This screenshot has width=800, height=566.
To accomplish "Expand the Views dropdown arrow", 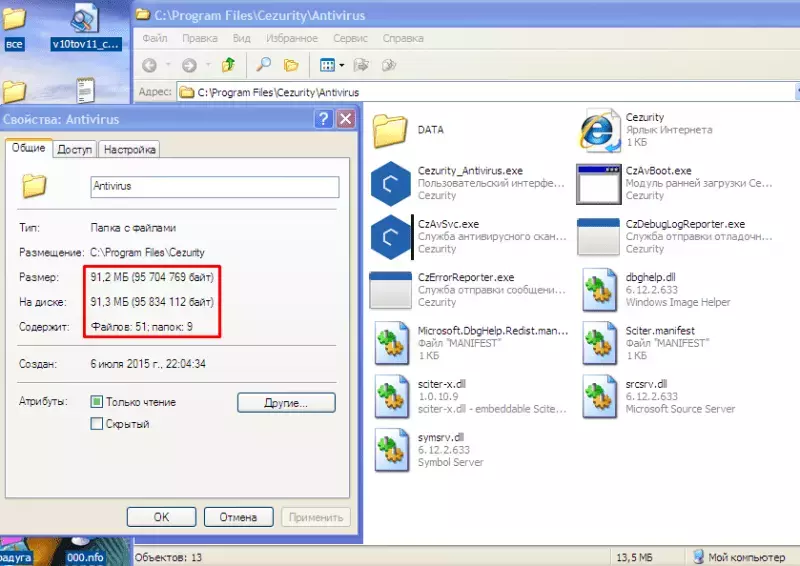I will [x=341, y=65].
